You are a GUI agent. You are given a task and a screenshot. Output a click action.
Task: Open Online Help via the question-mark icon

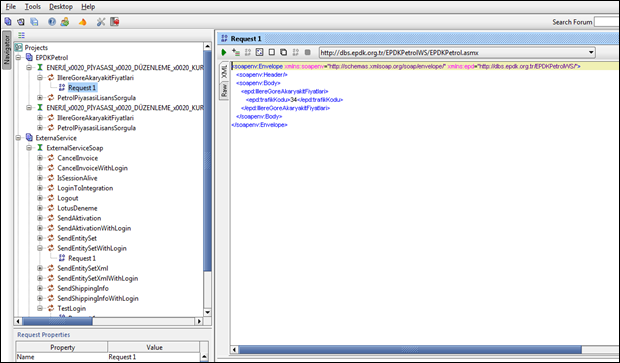pyautogui.click(x=52, y=22)
